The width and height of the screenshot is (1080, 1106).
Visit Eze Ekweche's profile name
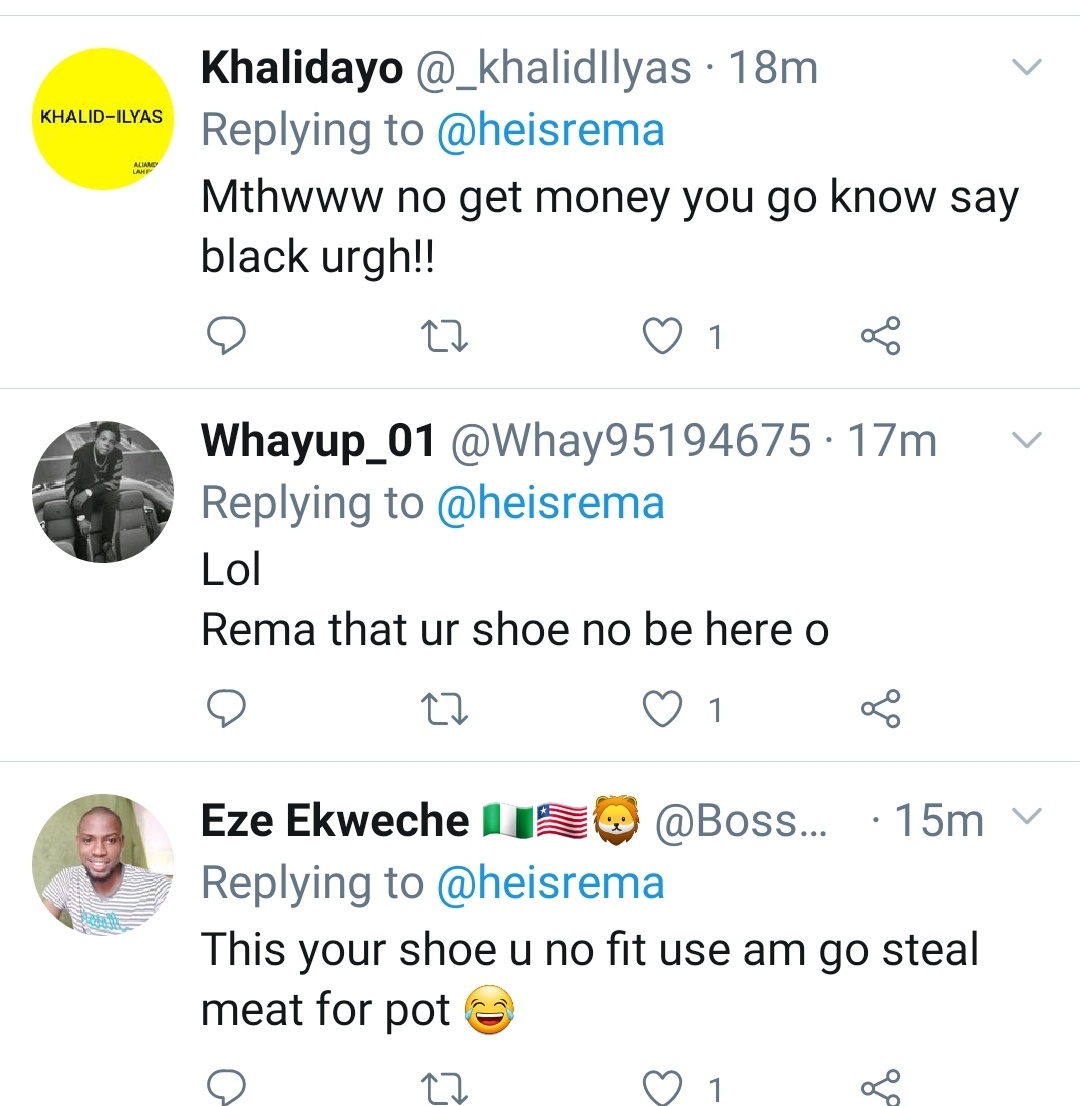[x=335, y=820]
